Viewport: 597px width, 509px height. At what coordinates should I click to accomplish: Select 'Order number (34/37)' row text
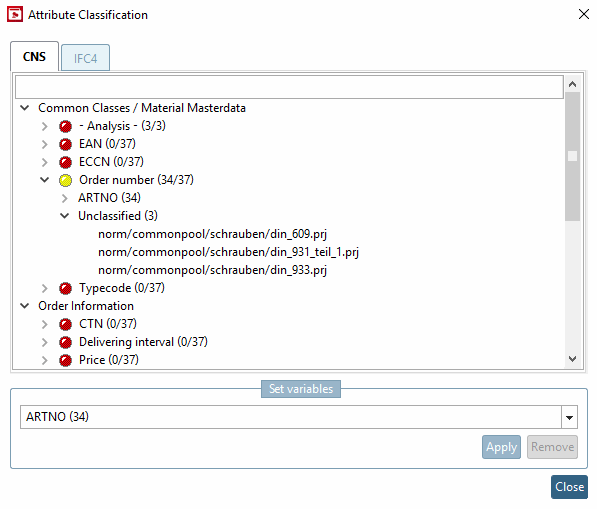(136, 180)
